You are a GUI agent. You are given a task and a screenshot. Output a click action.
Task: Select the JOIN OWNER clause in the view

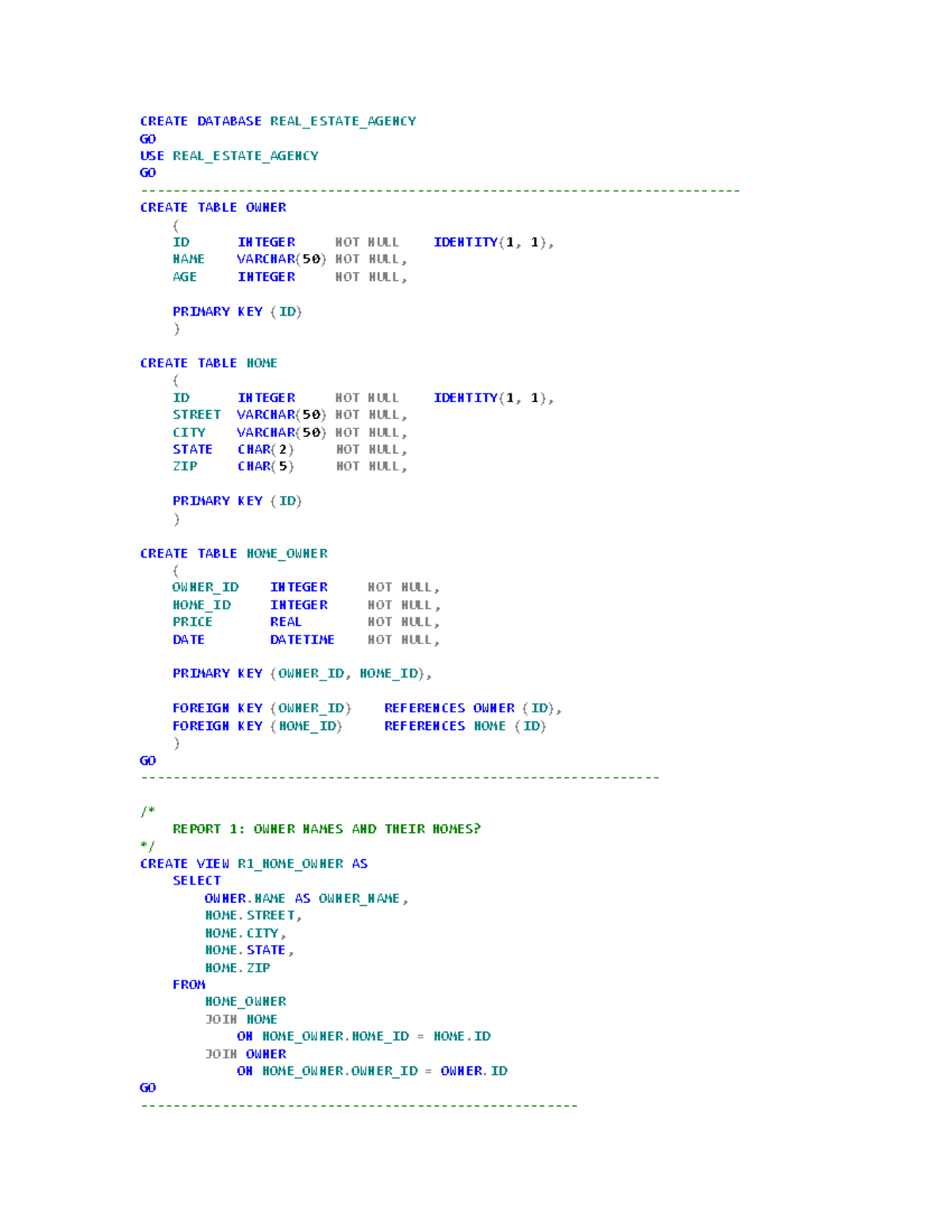click(x=246, y=1054)
